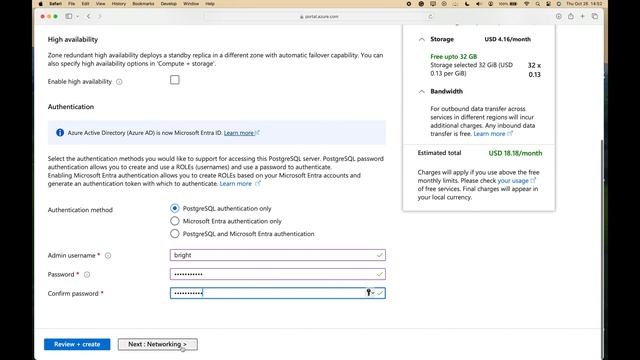640x360 pixels.
Task: Open Spotlight search icon in menu bar
Action: click(x=538, y=4)
